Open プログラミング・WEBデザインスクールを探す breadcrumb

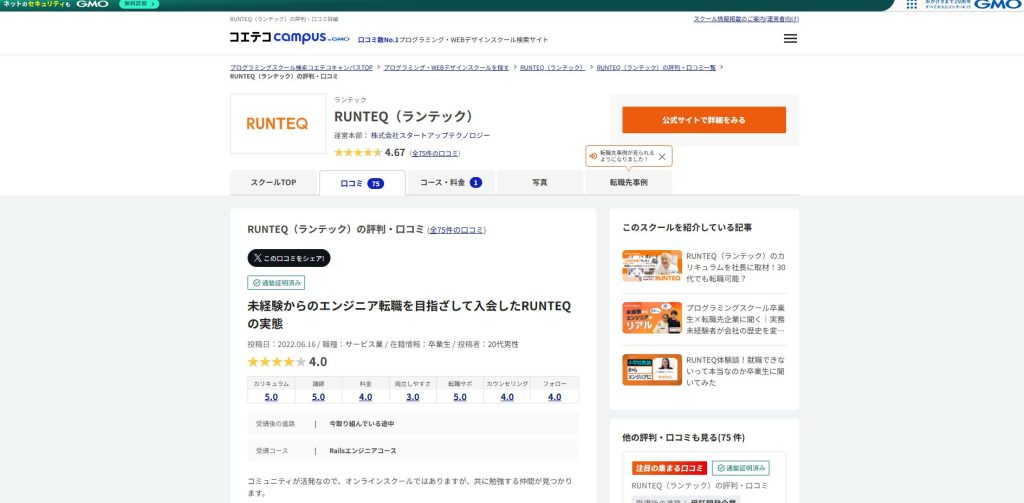tap(446, 67)
